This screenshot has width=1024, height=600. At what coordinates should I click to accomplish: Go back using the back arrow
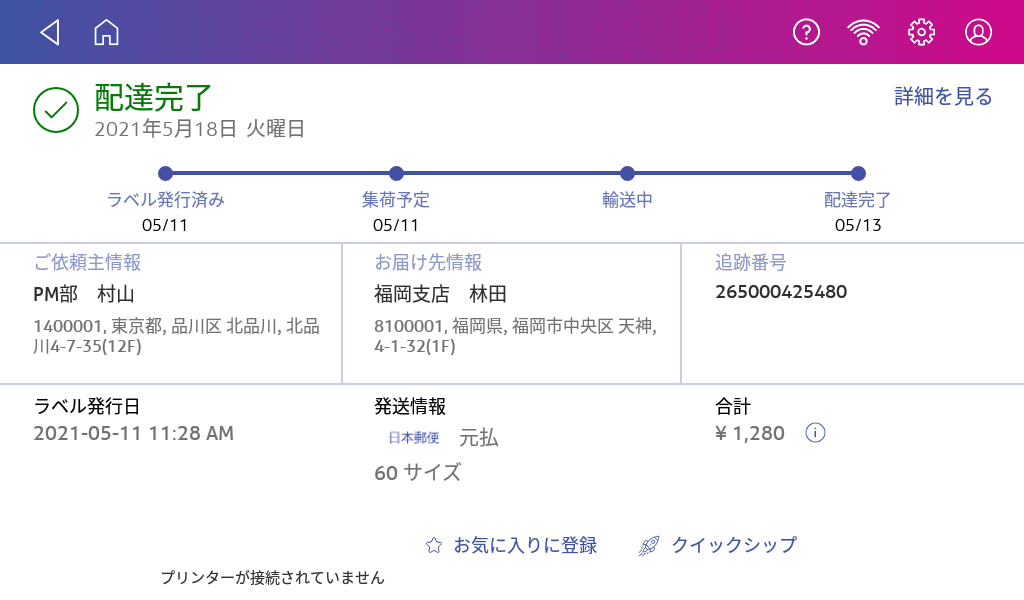(51, 31)
